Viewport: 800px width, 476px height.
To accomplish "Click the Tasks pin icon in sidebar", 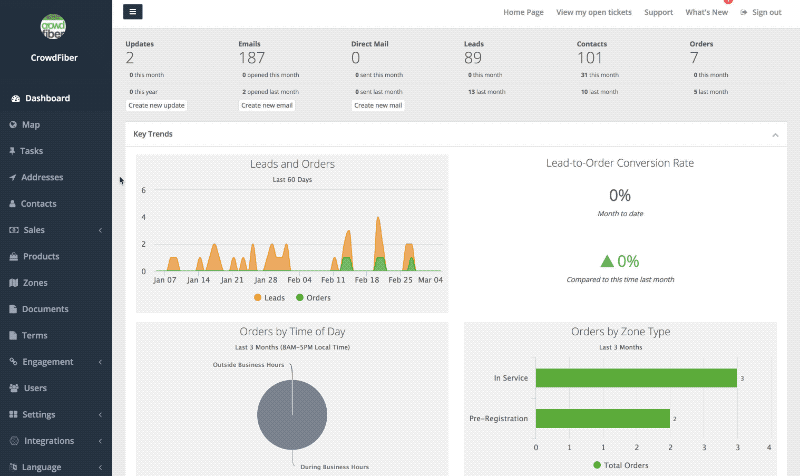I will point(13,151).
